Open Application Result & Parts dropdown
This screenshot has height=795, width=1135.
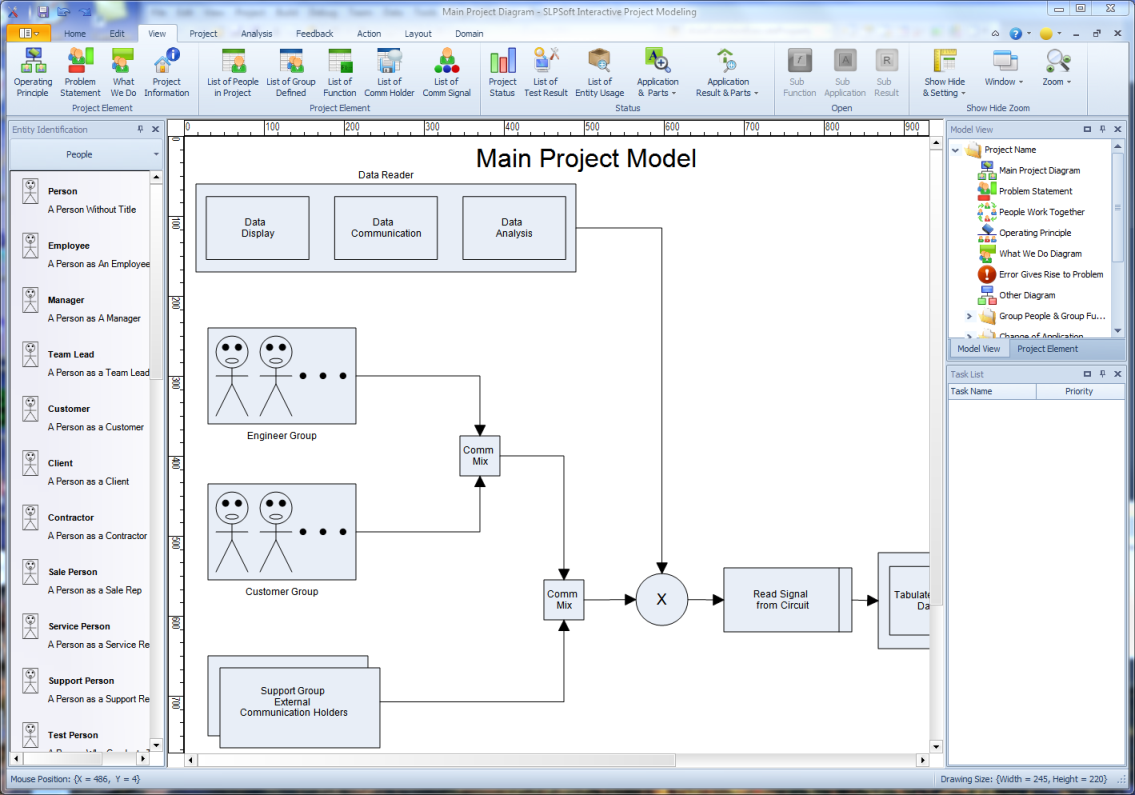pos(727,72)
